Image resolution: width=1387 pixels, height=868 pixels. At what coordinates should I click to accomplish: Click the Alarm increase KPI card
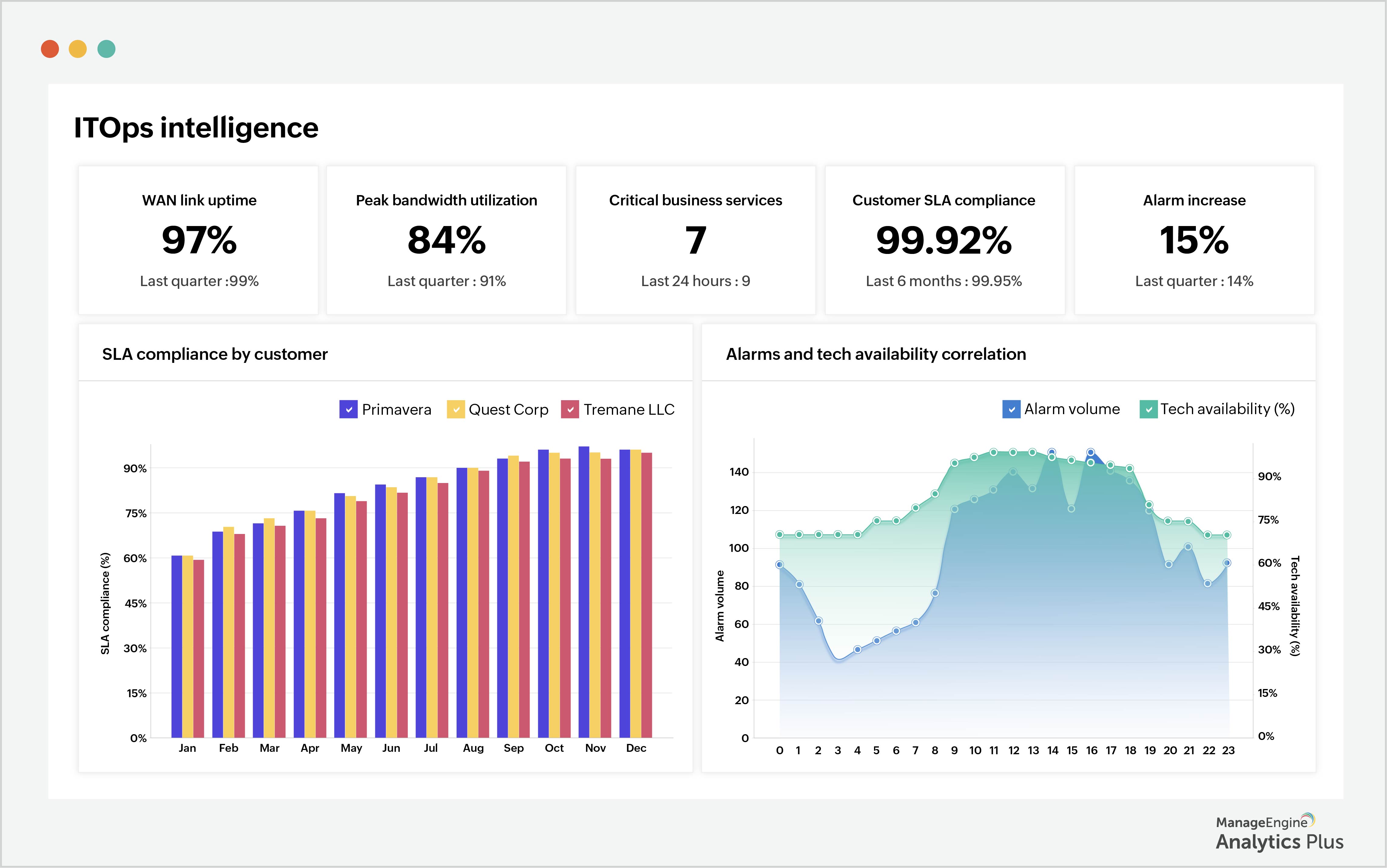coord(1194,240)
